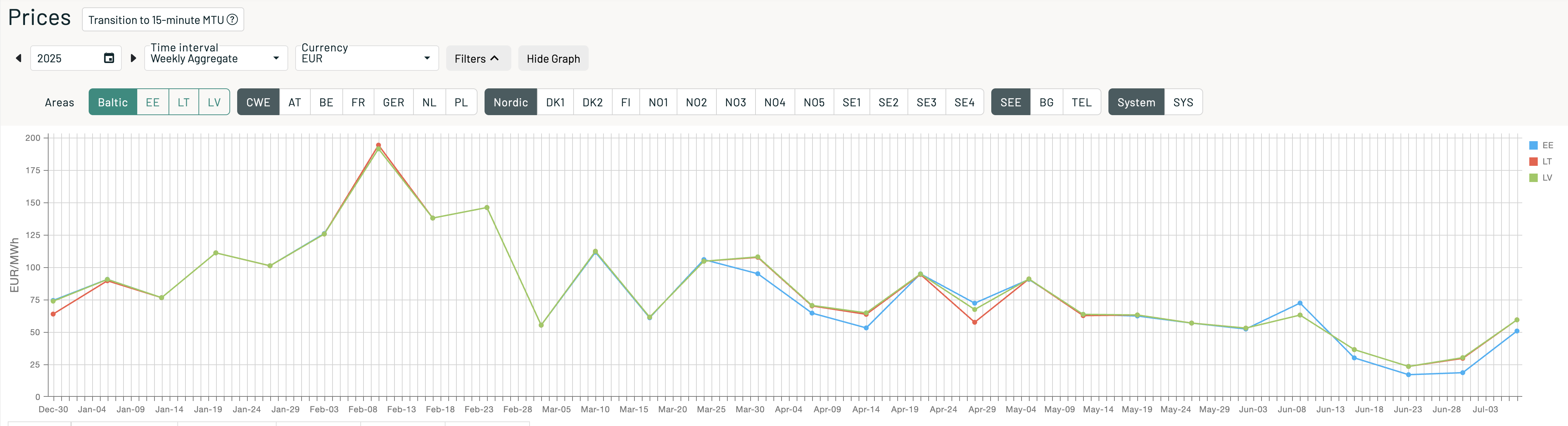Collapse the Filters chevron icon
1568x426 pixels.
[x=494, y=58]
